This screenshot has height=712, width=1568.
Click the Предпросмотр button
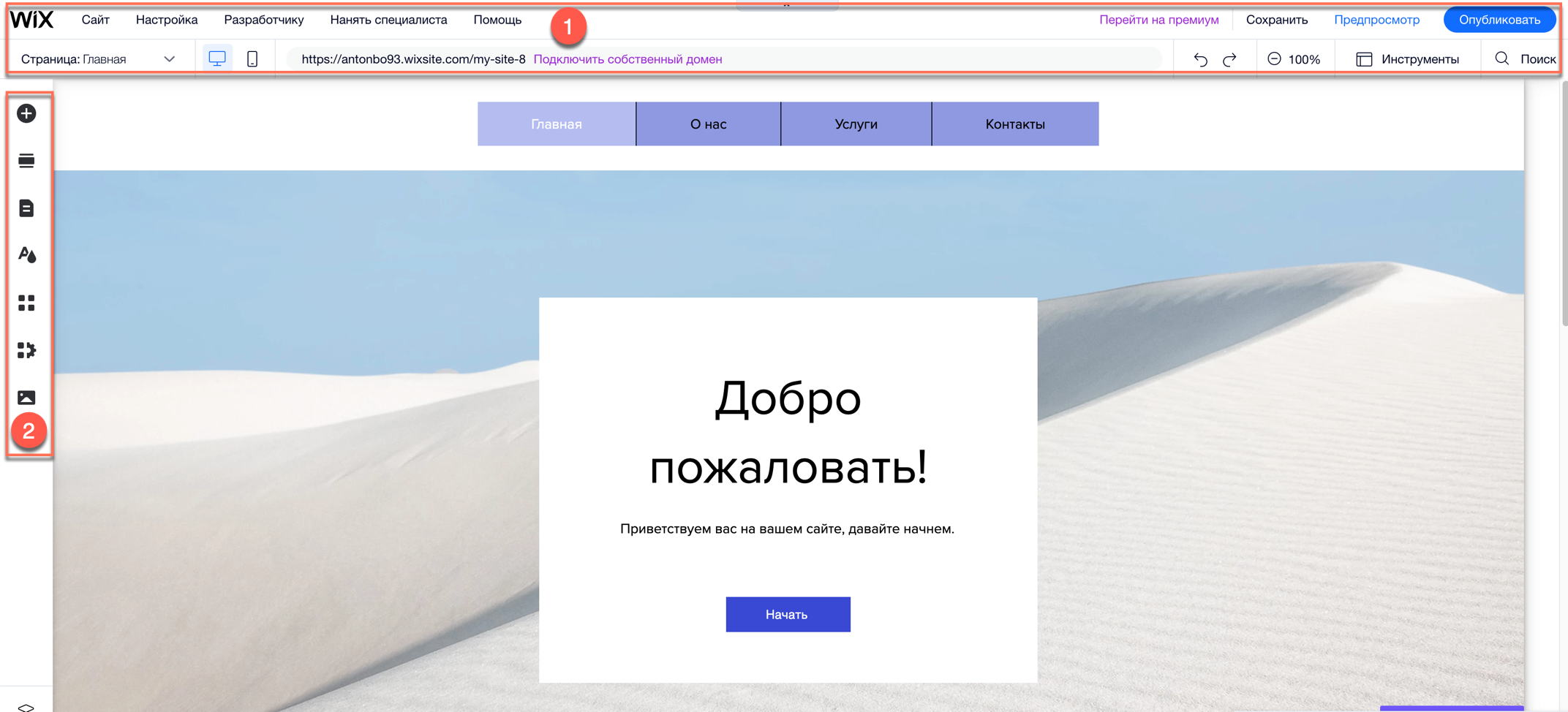[1377, 20]
